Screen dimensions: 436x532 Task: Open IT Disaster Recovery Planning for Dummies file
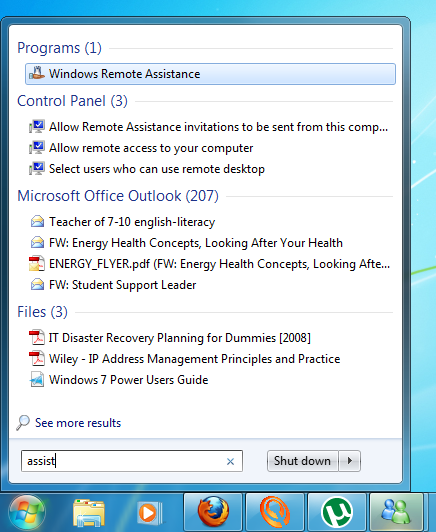pyautogui.click(x=179, y=338)
